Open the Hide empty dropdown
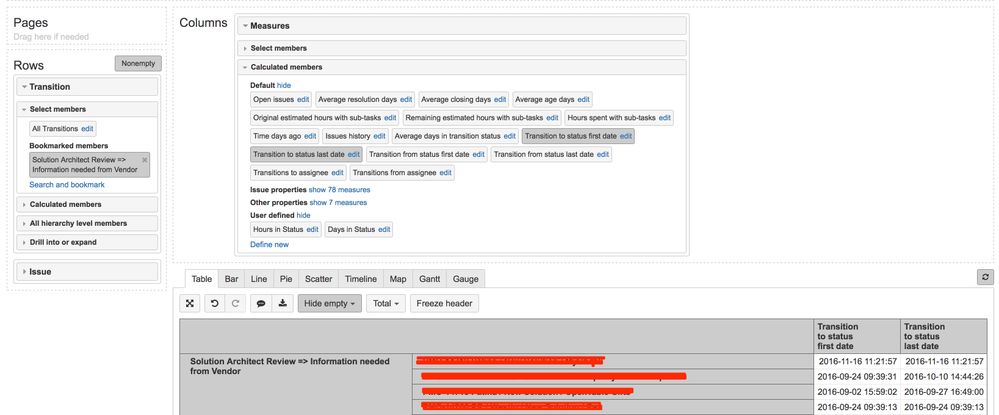The image size is (999, 415). [x=329, y=303]
